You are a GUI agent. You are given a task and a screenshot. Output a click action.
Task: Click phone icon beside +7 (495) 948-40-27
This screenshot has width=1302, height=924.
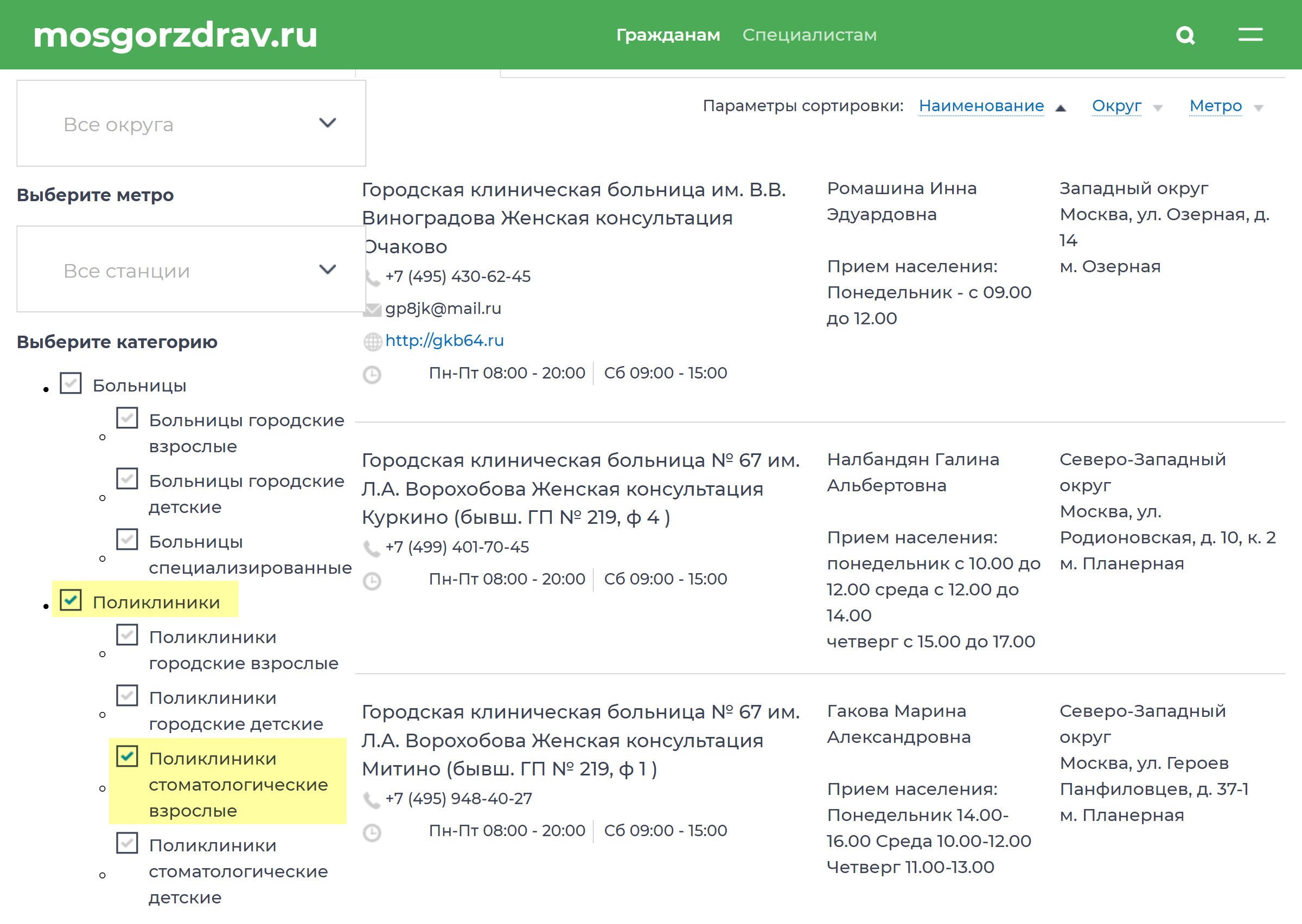(372, 800)
